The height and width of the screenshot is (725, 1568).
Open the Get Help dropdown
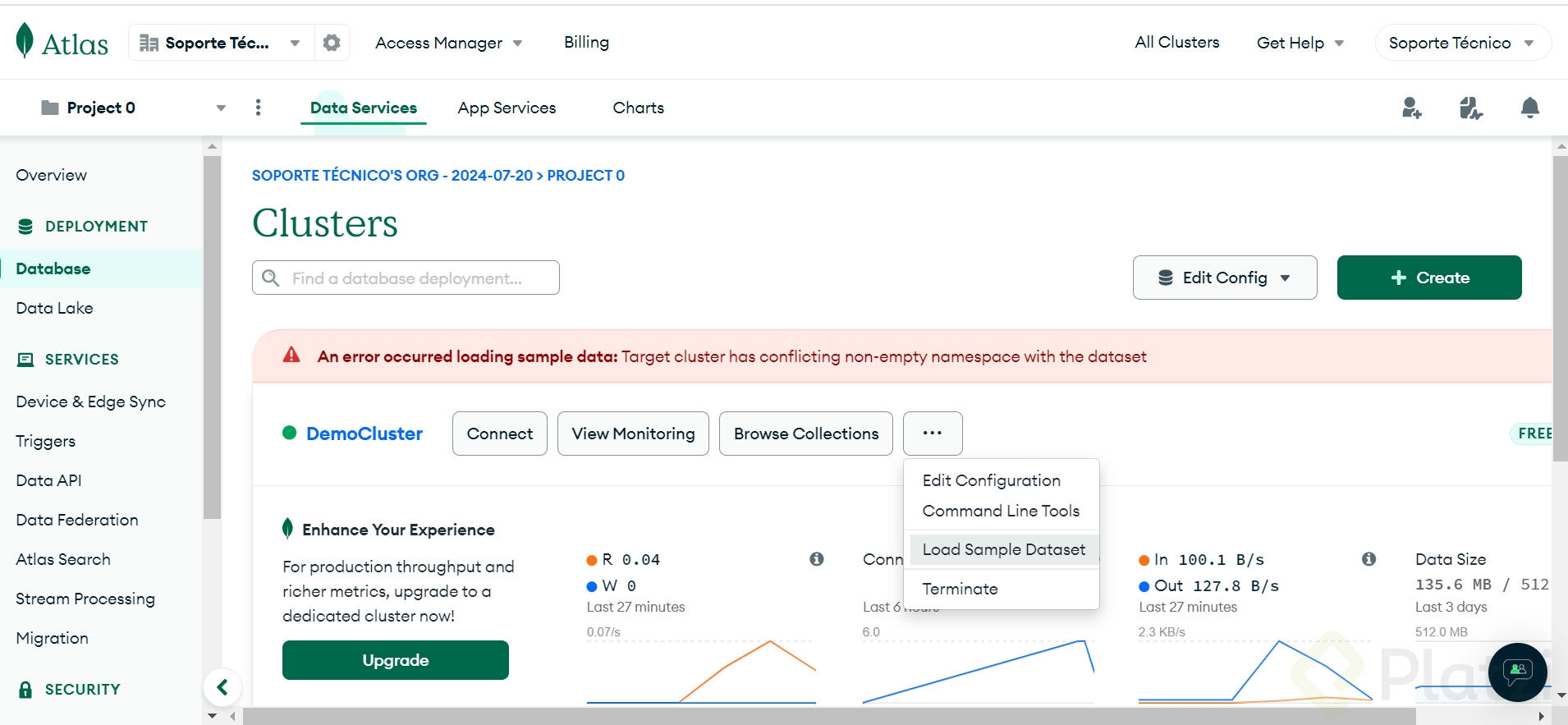pos(1300,43)
